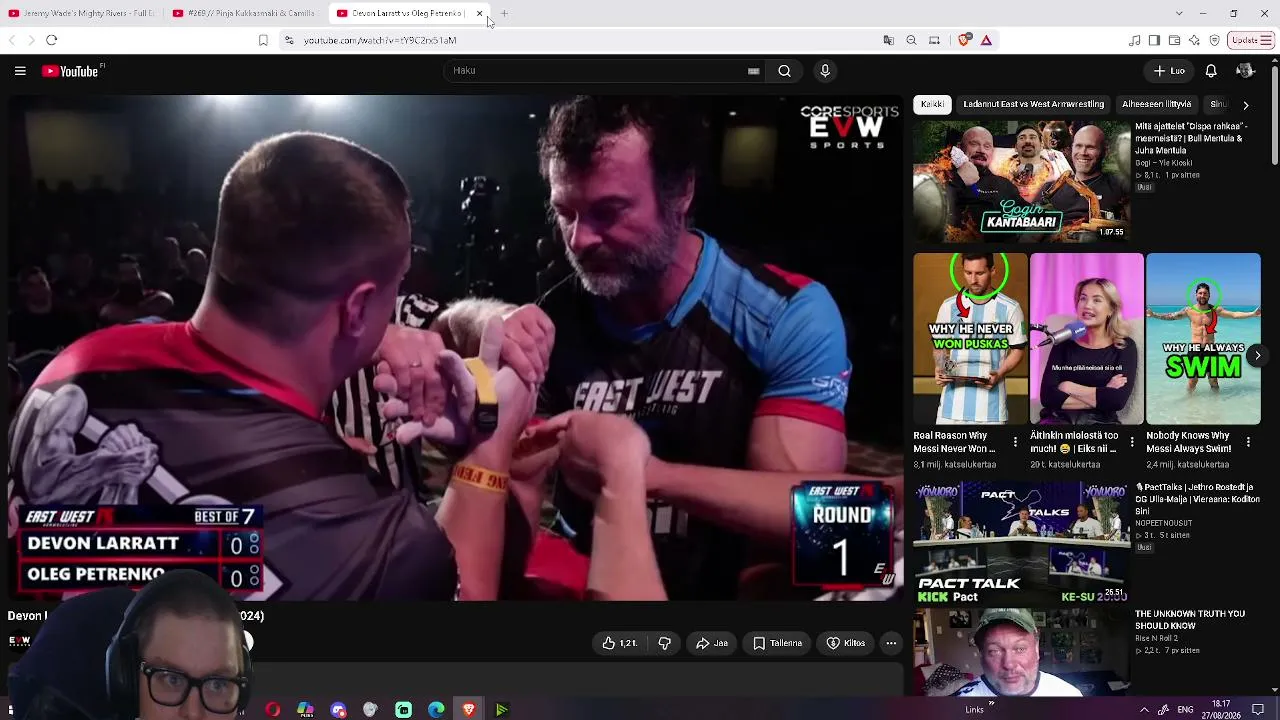This screenshot has width=1280, height=720.
Task: Go to YouTube home via logo
Action: point(70,71)
